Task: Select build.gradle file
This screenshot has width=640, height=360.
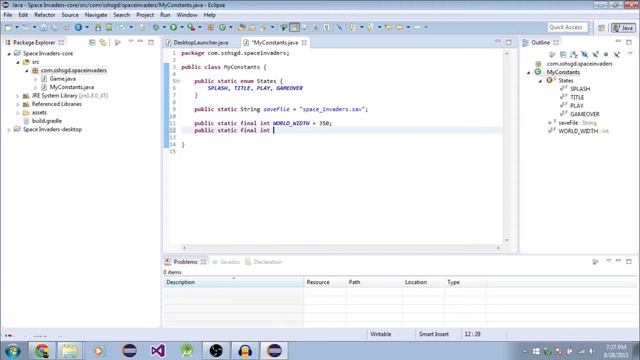Action: coord(47,121)
